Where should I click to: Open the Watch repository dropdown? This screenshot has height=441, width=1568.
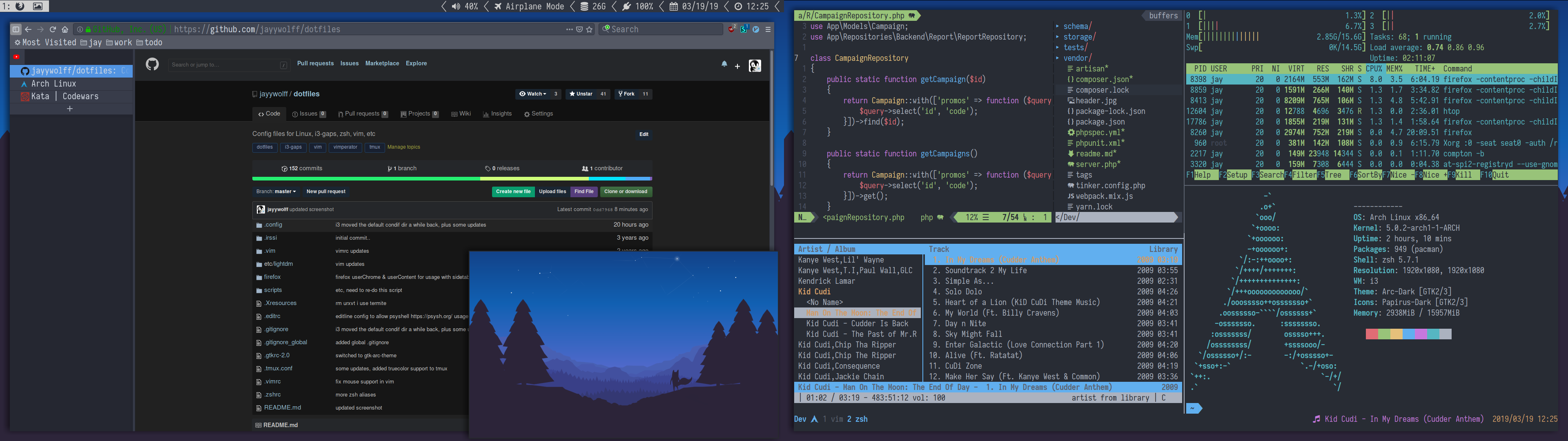(x=532, y=94)
